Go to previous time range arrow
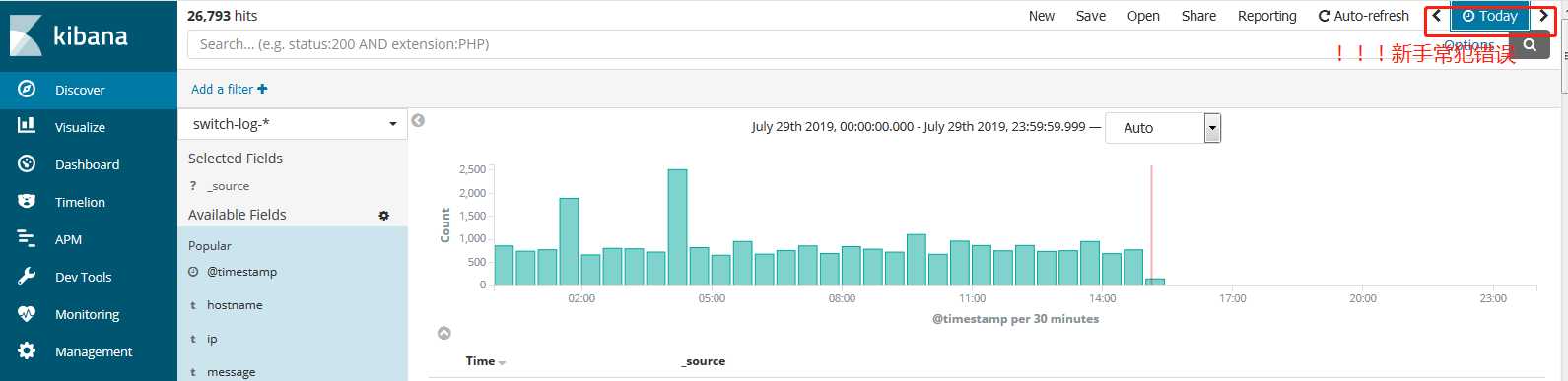Viewport: 1568px width, 381px height. (x=1437, y=16)
